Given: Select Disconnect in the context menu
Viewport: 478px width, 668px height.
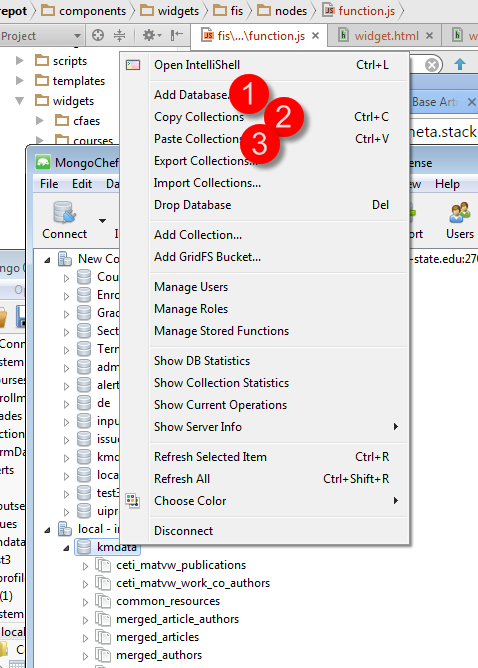Looking at the screenshot, I should click(x=183, y=531).
